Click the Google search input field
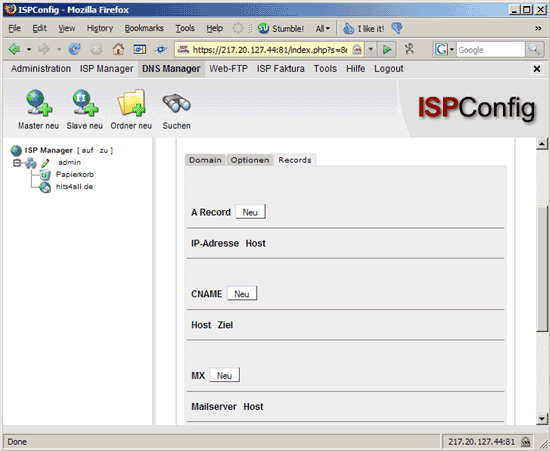Screen dimensions: 550x451 tap(490, 50)
